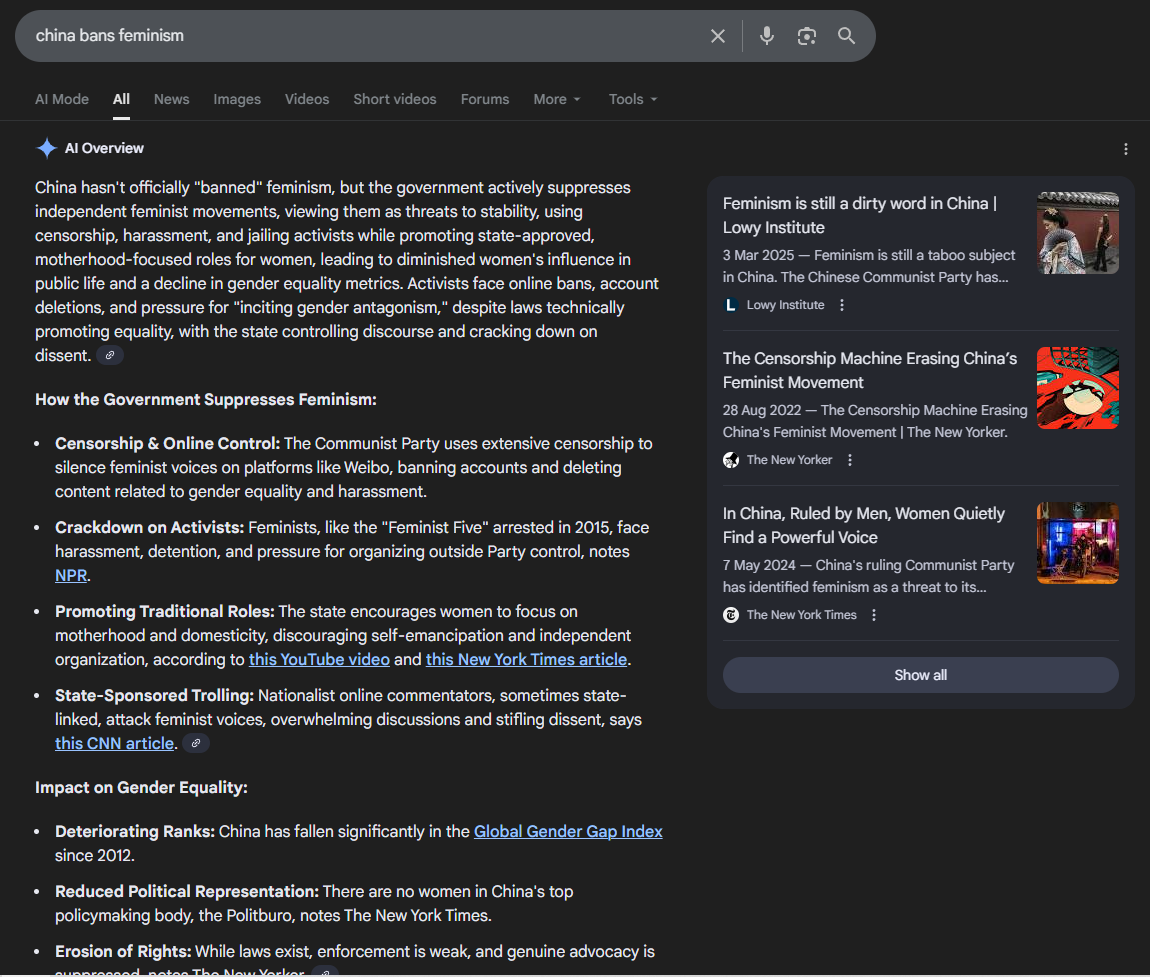
Task: Click the Lowy Institute article thumbnail
Action: coord(1077,233)
